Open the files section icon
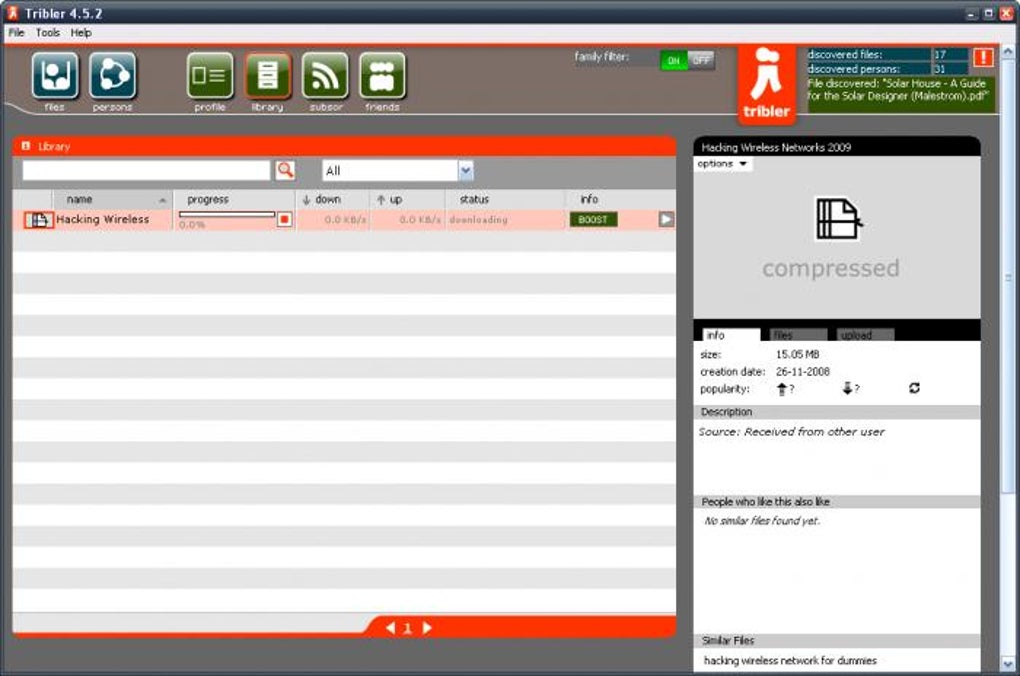 [55, 75]
